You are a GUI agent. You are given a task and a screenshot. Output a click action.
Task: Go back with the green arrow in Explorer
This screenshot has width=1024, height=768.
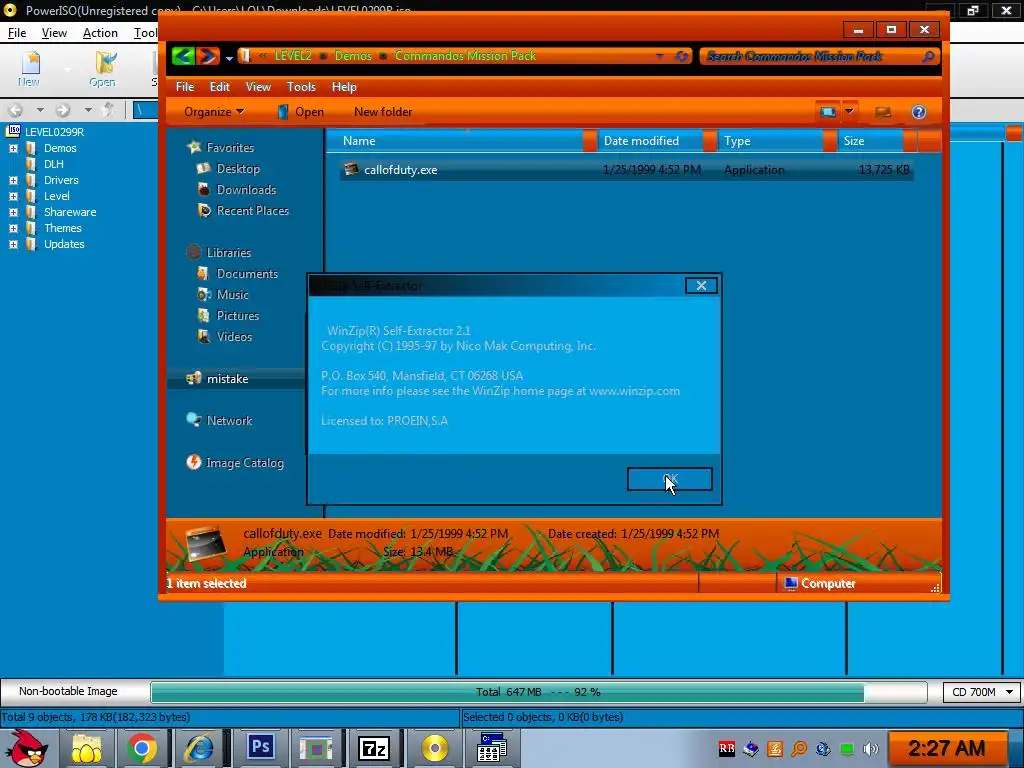click(x=184, y=56)
